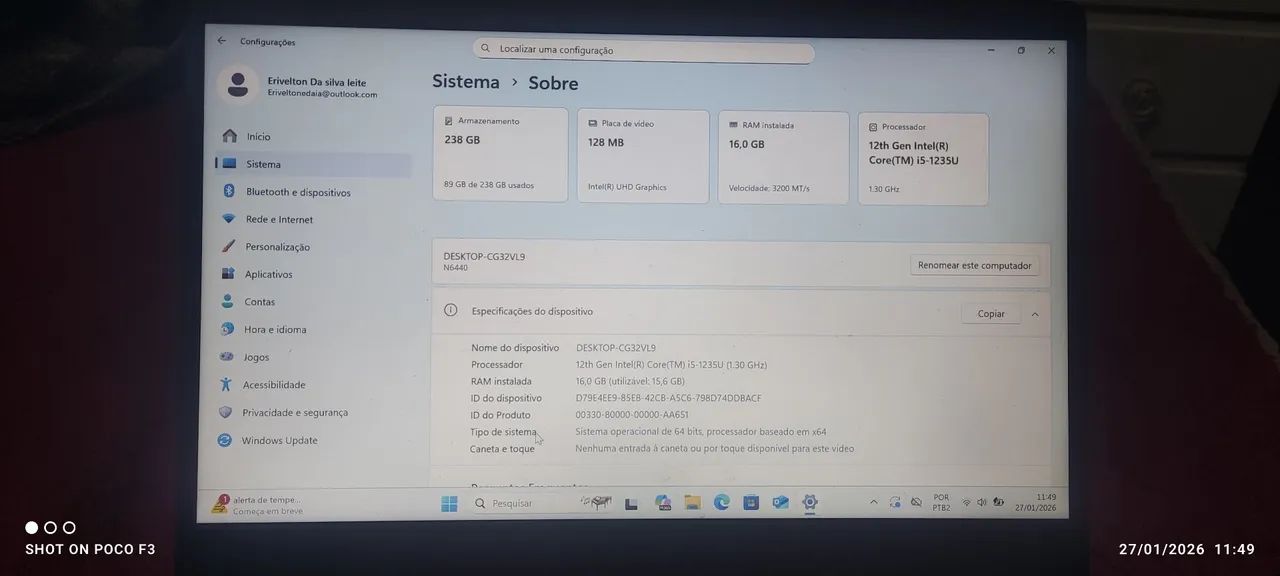The height and width of the screenshot is (576, 1280).
Task: Click Privacidade e segurança shield icon
Action: 225,412
